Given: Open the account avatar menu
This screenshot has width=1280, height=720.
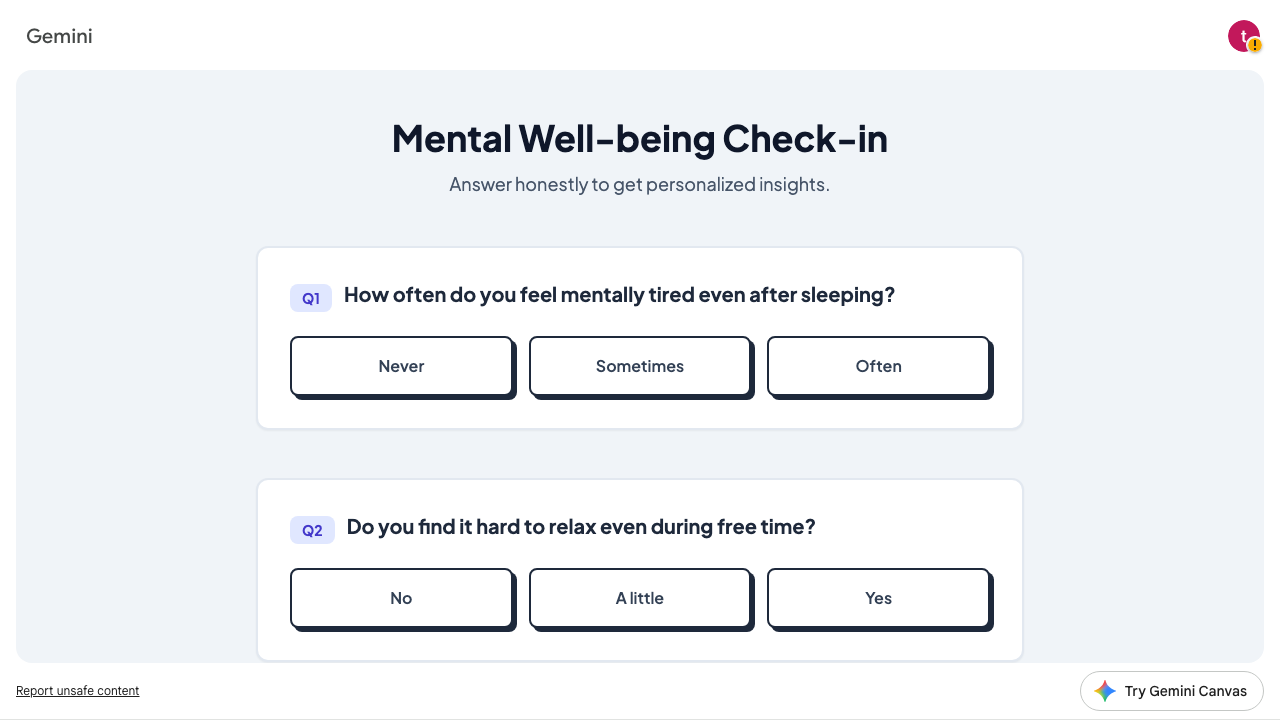Looking at the screenshot, I should [1241, 35].
